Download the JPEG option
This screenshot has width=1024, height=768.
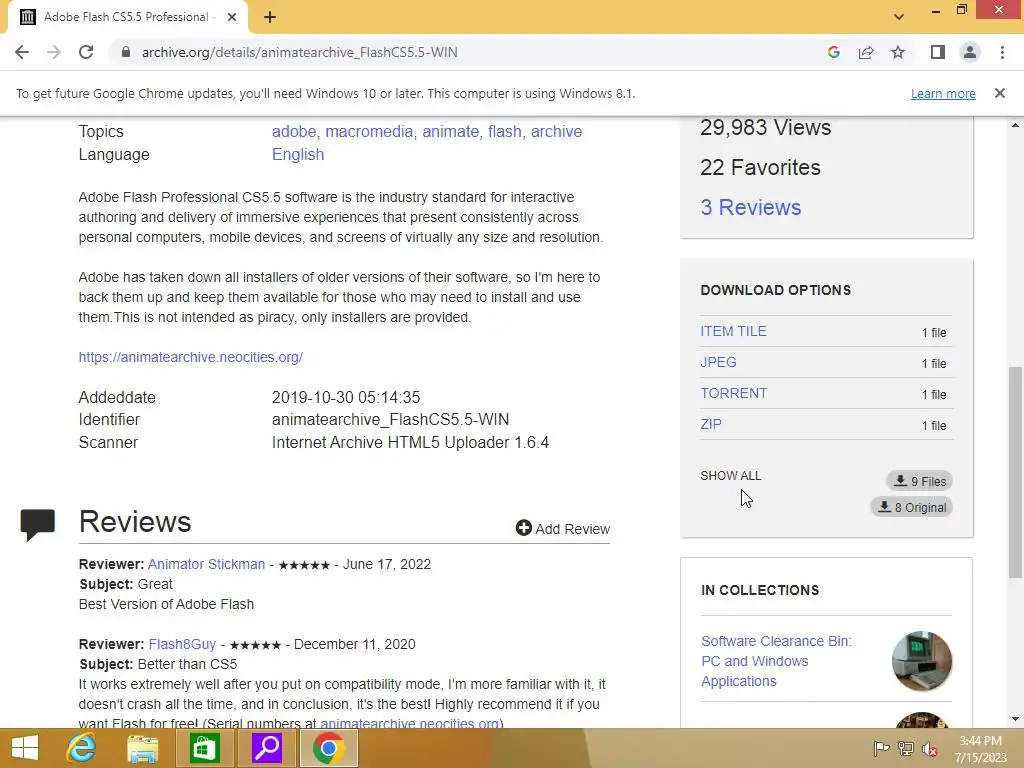coord(718,362)
